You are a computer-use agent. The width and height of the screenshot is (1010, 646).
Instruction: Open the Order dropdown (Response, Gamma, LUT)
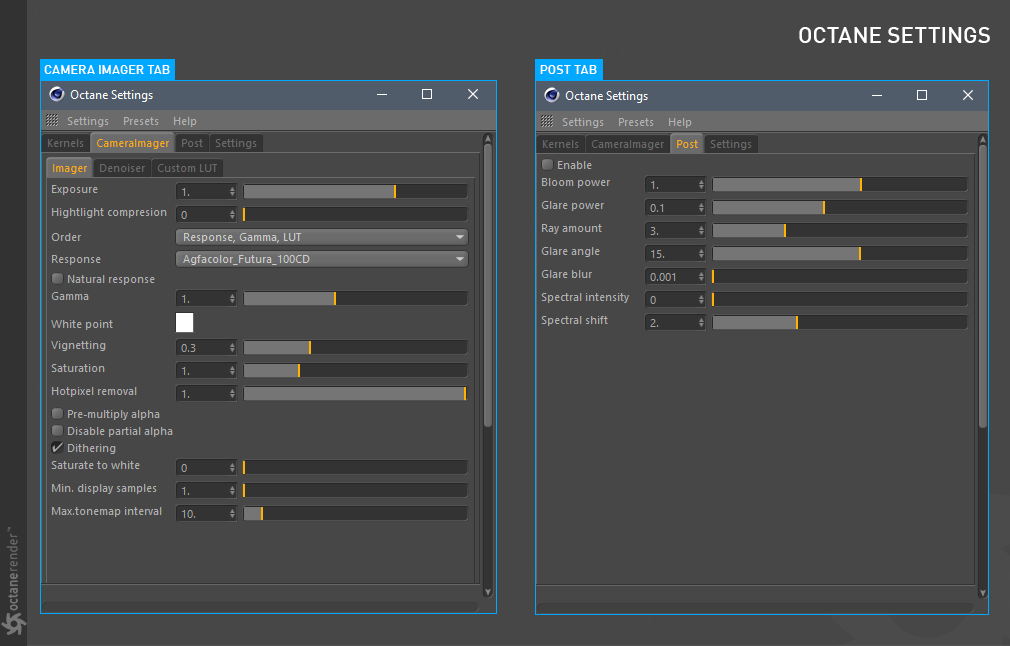321,237
